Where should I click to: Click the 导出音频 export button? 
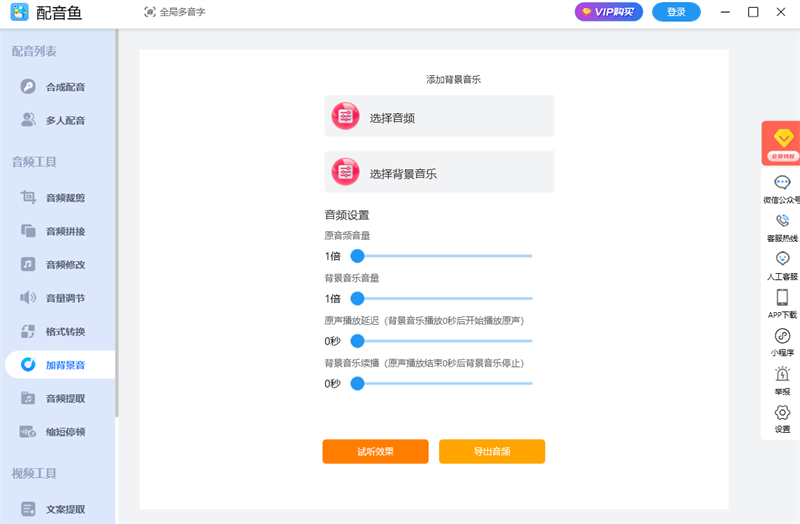[x=492, y=451]
